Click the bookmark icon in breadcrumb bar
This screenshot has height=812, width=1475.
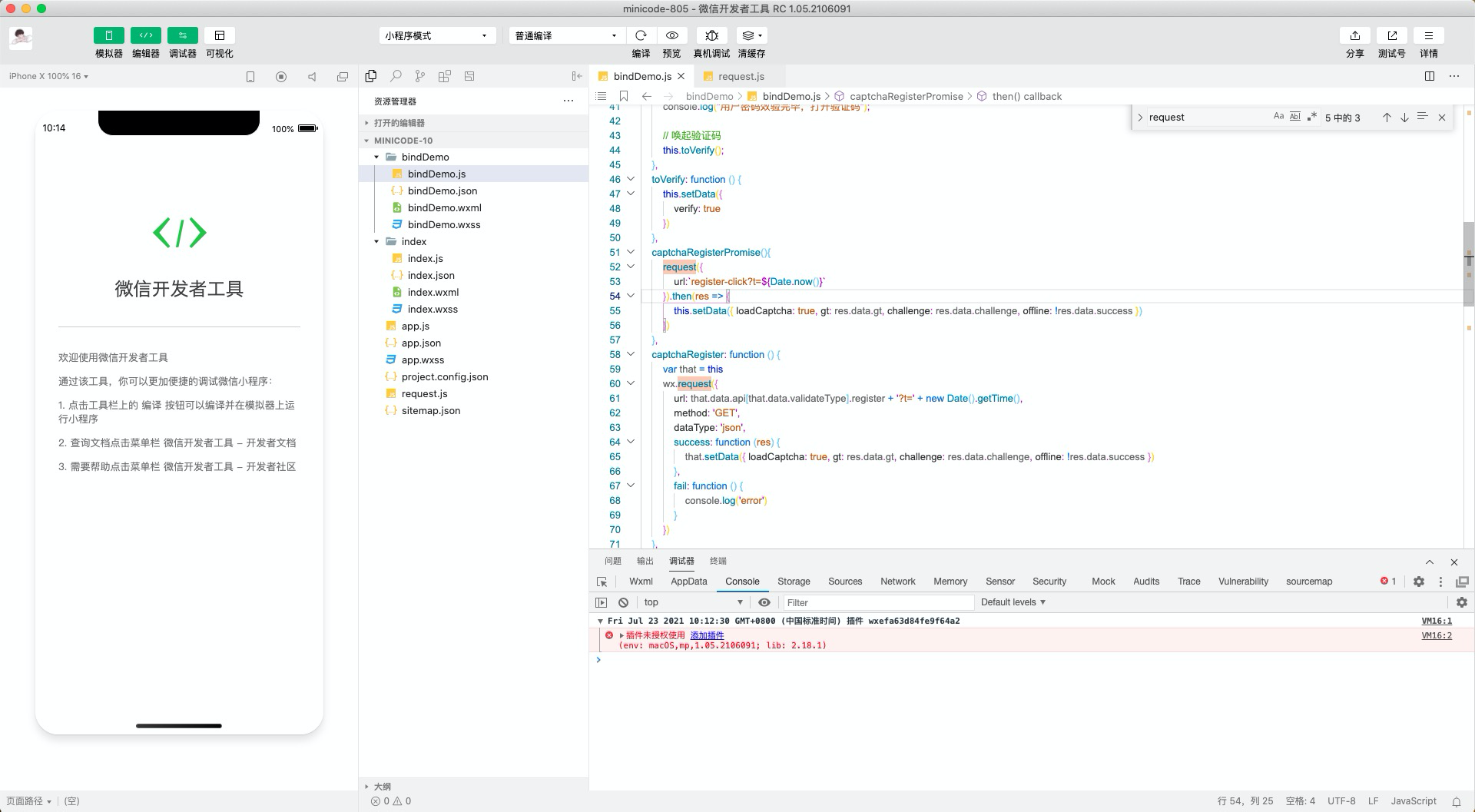[x=624, y=96]
